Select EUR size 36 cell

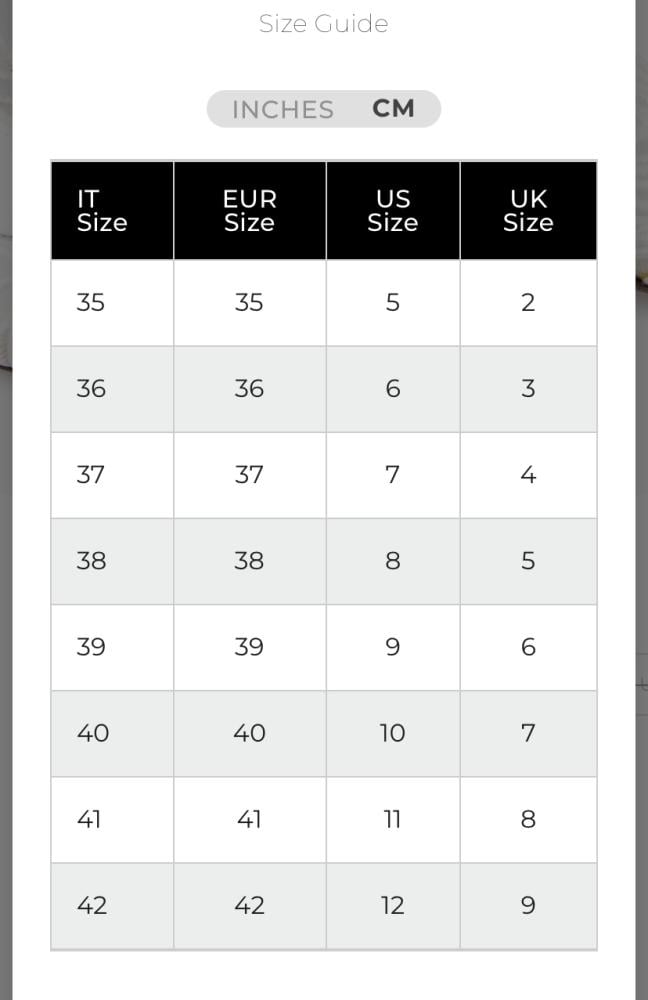[249, 389]
